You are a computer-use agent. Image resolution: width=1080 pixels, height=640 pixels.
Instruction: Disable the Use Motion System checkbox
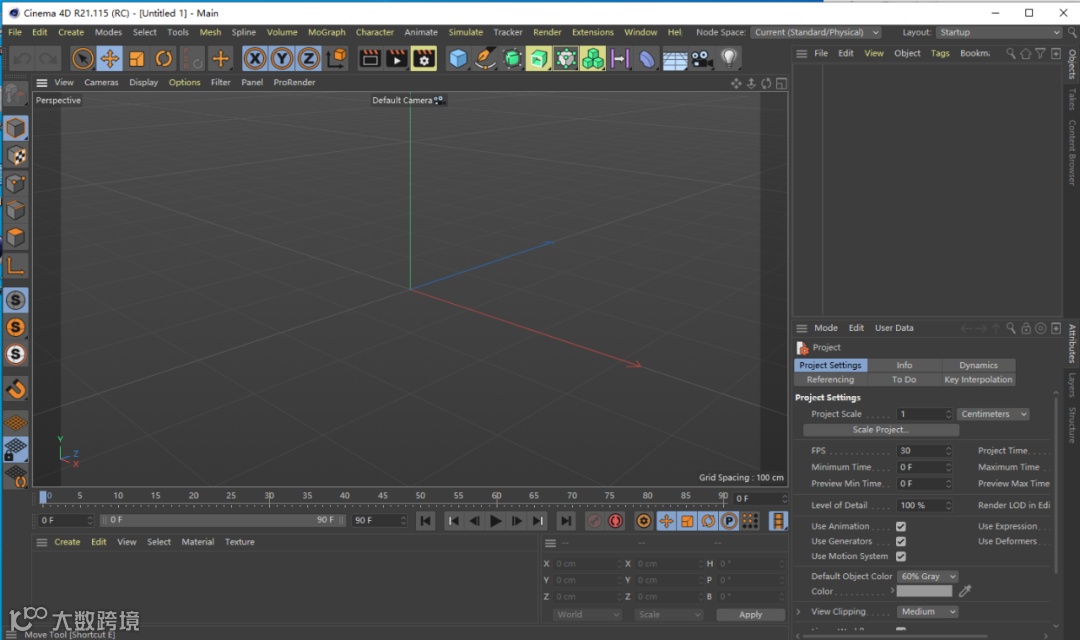click(901, 556)
